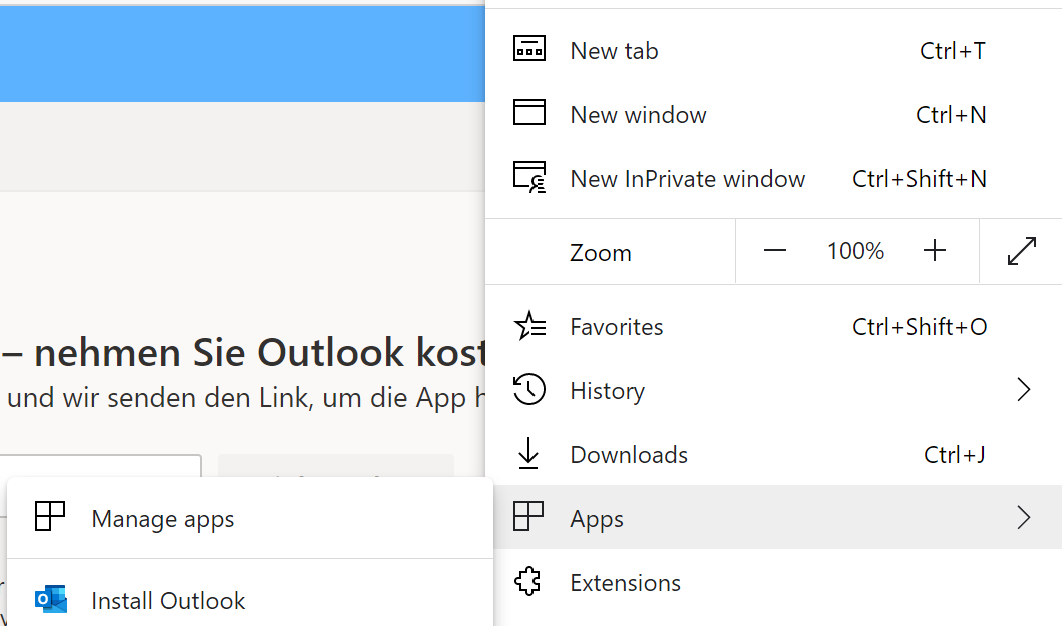The height and width of the screenshot is (626, 1062).
Task: Click the Ctrl+N shortcut text
Action: (951, 114)
